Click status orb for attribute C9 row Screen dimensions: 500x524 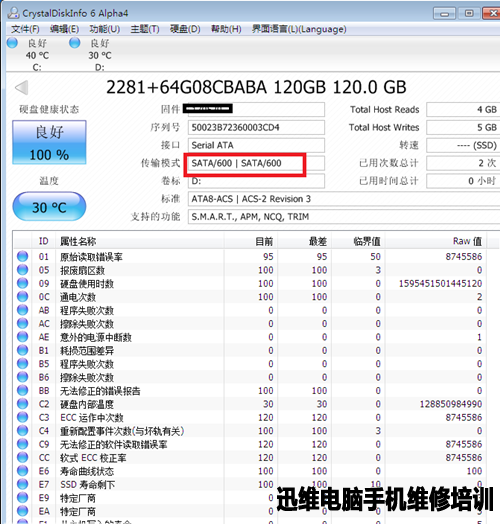[23, 444]
